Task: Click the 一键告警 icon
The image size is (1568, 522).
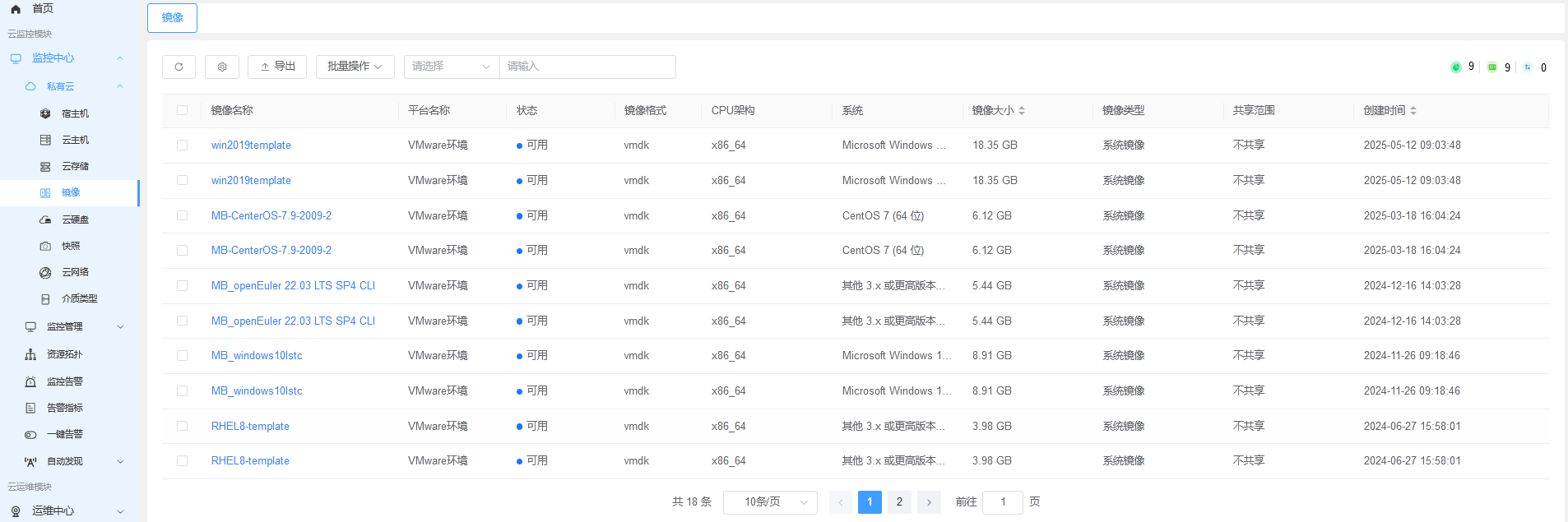Action: 30,434
